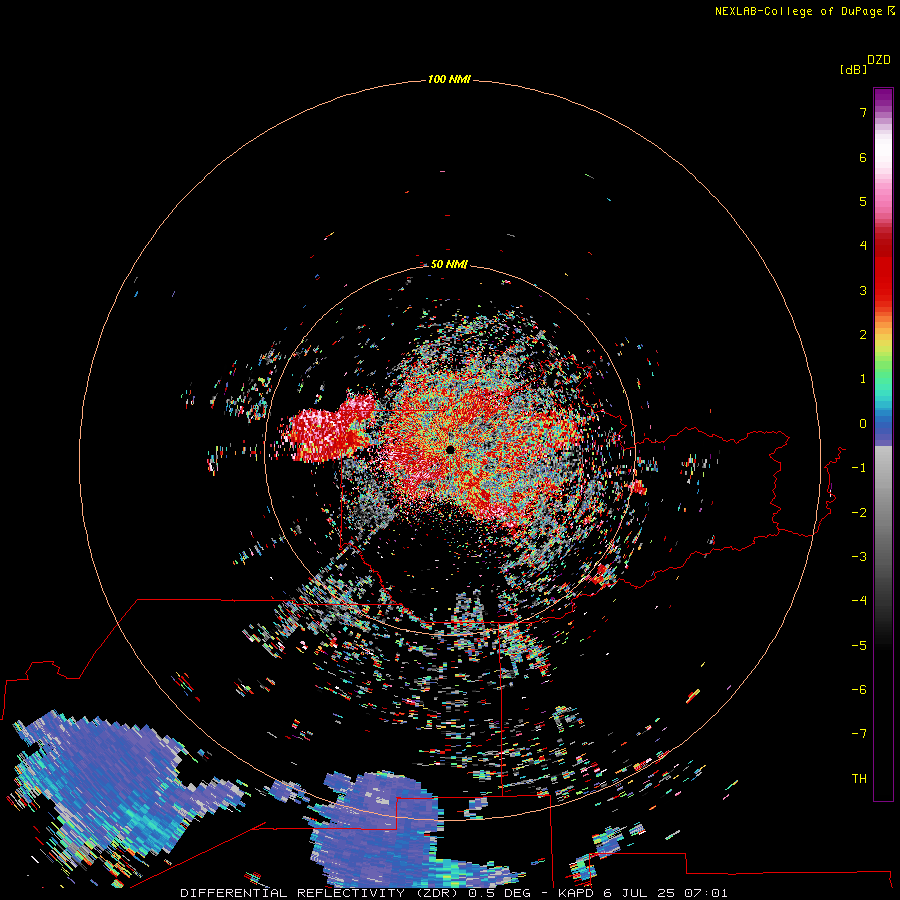This screenshot has height=900, width=900.
Task: Click the 1 value on the color scale
Action: pyautogui.click(x=863, y=379)
